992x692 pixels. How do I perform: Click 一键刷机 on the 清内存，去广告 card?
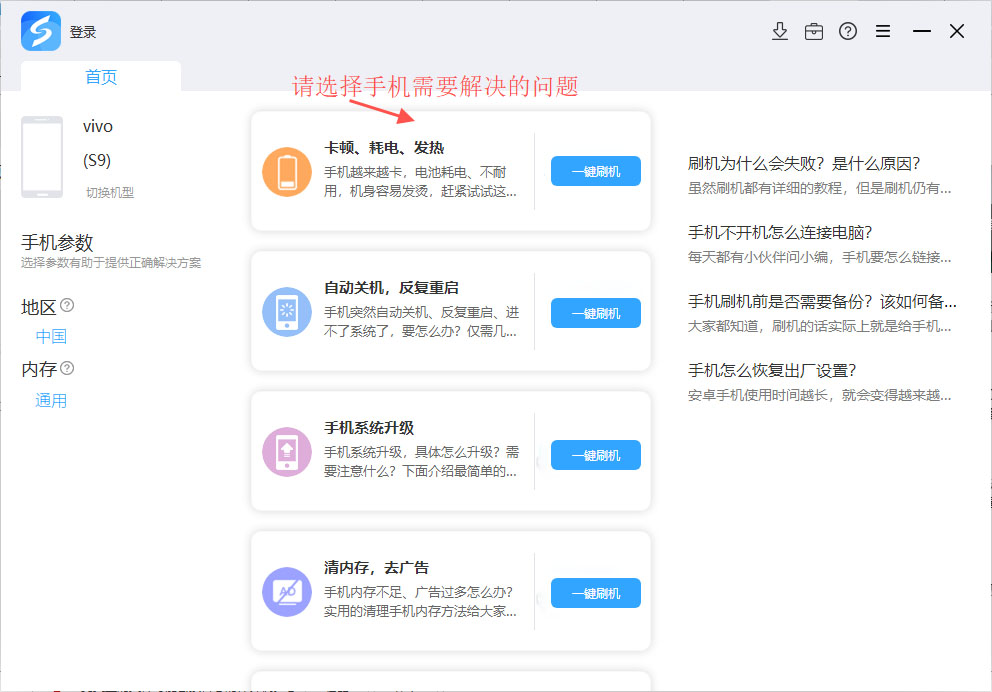click(595, 593)
